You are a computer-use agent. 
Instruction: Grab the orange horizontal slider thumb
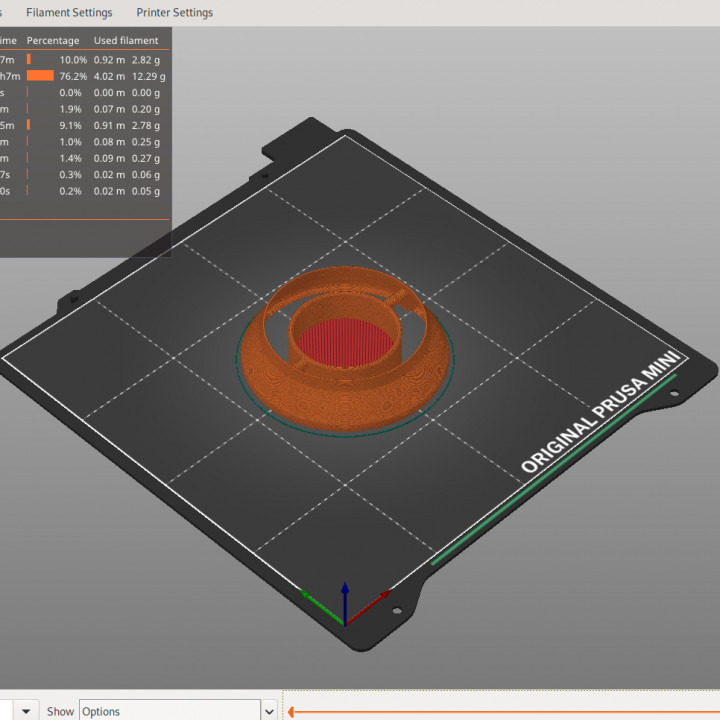point(290,712)
